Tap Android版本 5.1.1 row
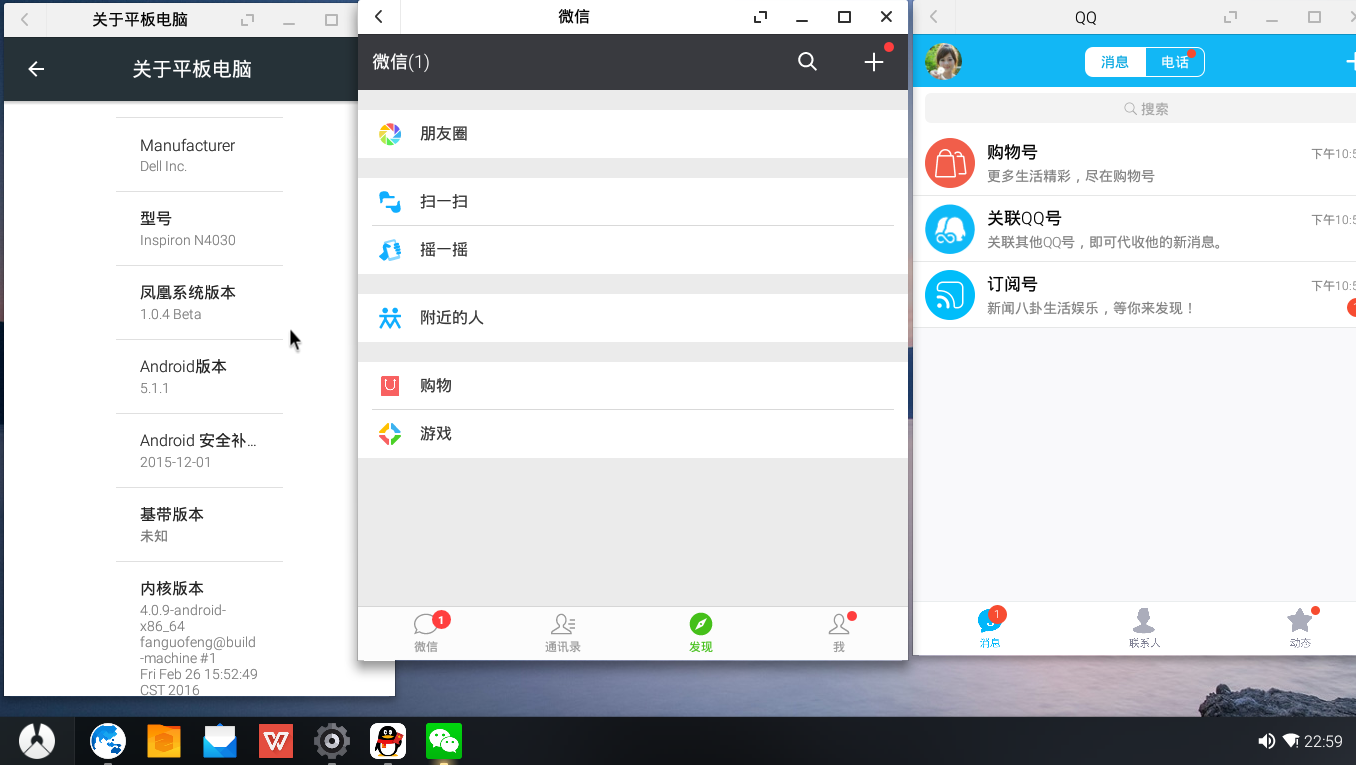The height and width of the screenshot is (765, 1356). (x=199, y=377)
